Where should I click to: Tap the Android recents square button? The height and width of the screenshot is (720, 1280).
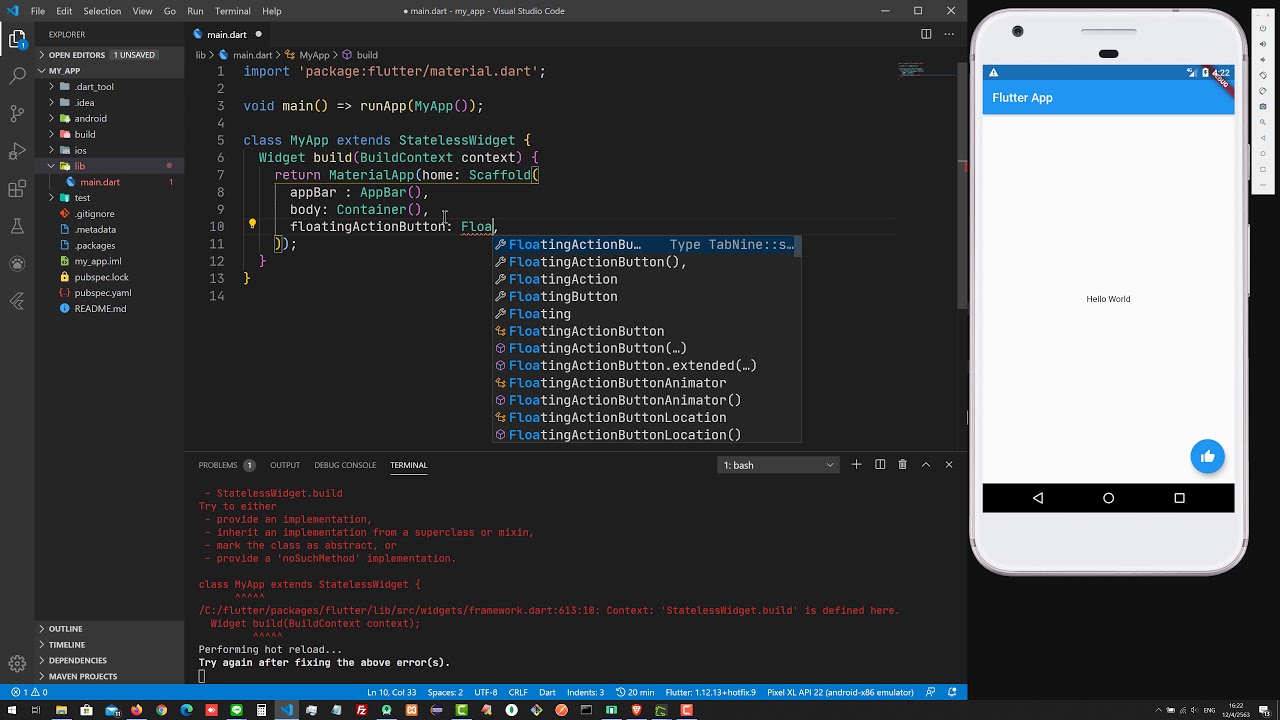coord(1179,498)
